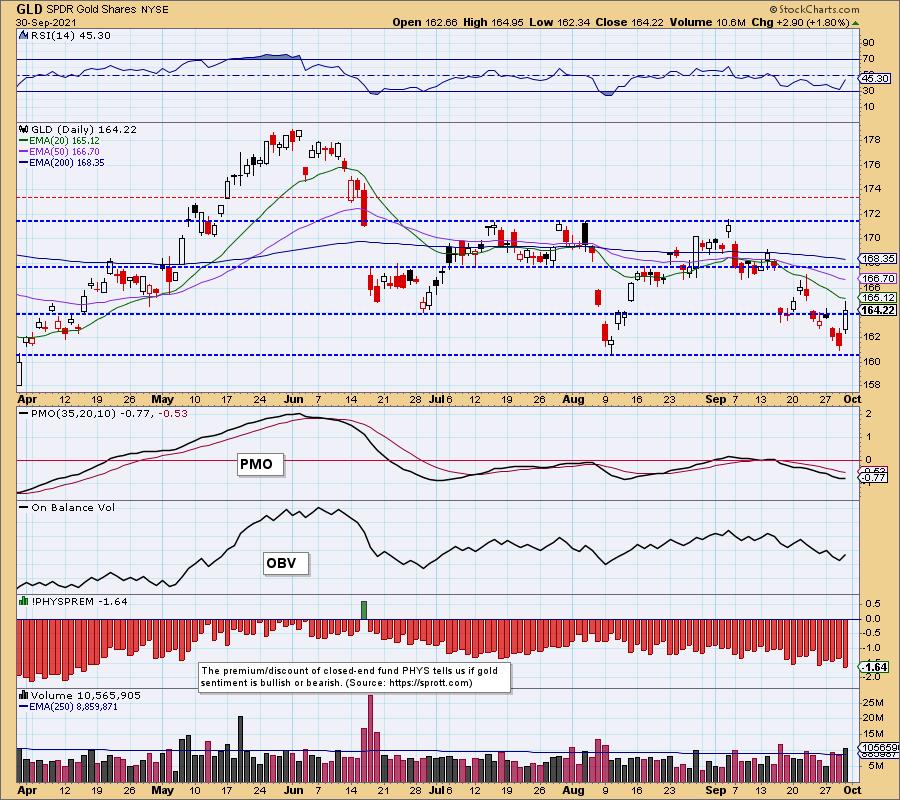
Task: Click the Low 162.34 header value
Action: tap(560, 22)
